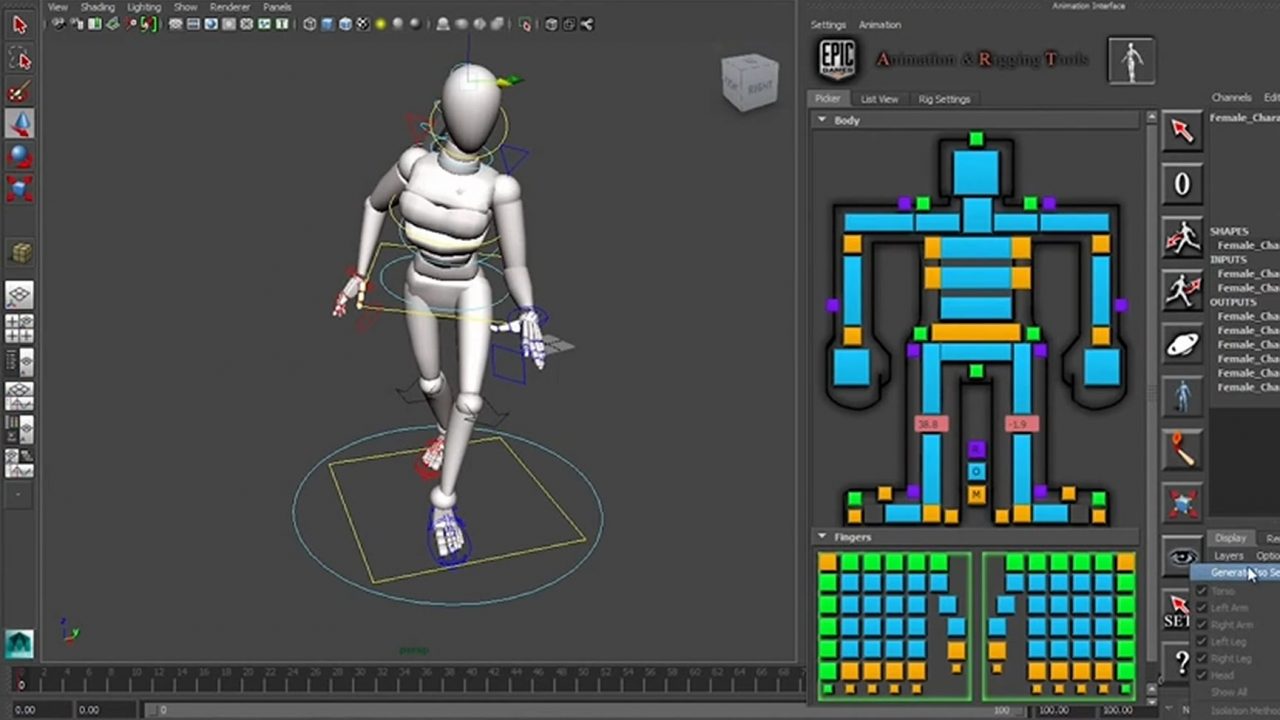The height and width of the screenshot is (720, 1280).
Task: Select the Lasso tool in the toolbox
Action: (19, 60)
